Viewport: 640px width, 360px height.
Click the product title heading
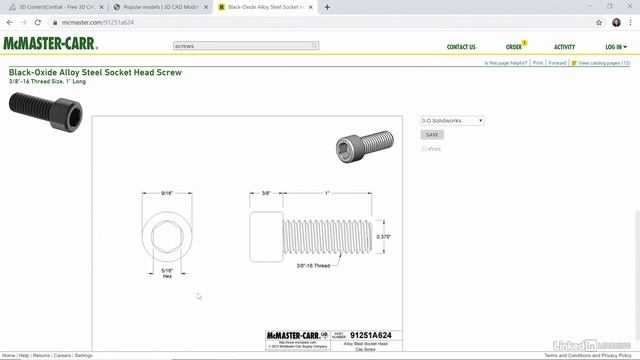[x=95, y=72]
